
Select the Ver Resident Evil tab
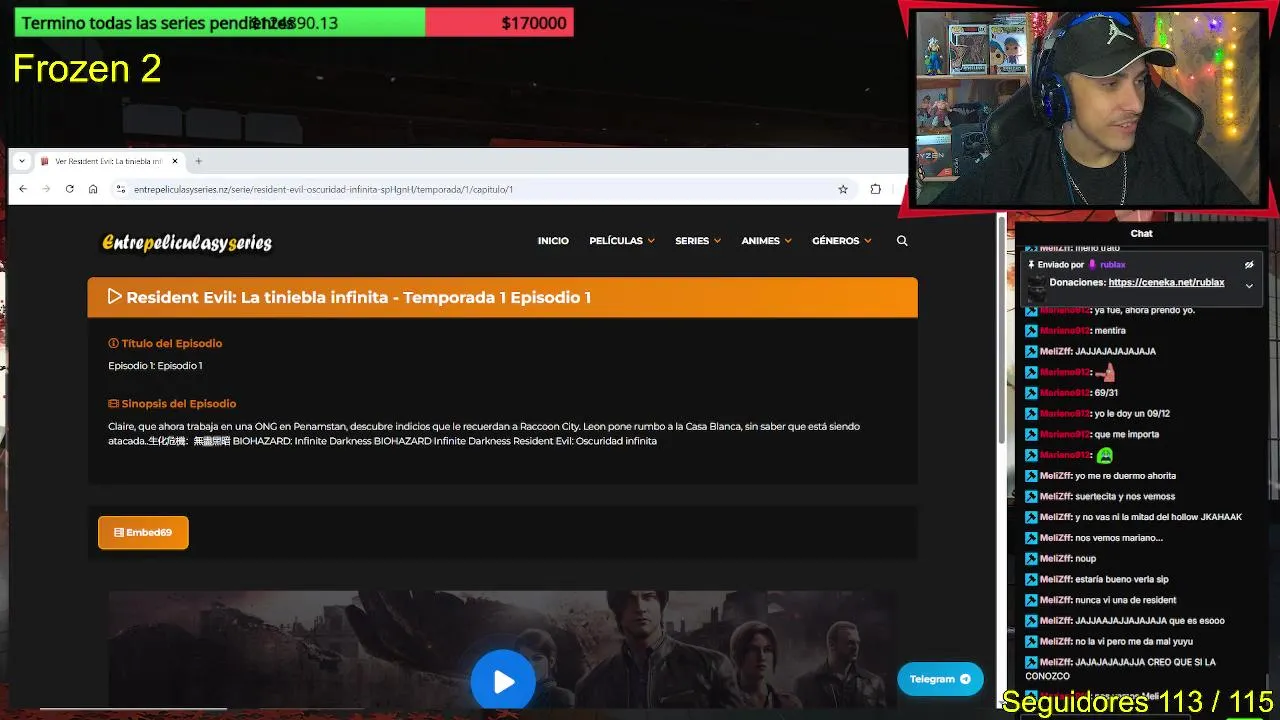pos(109,161)
